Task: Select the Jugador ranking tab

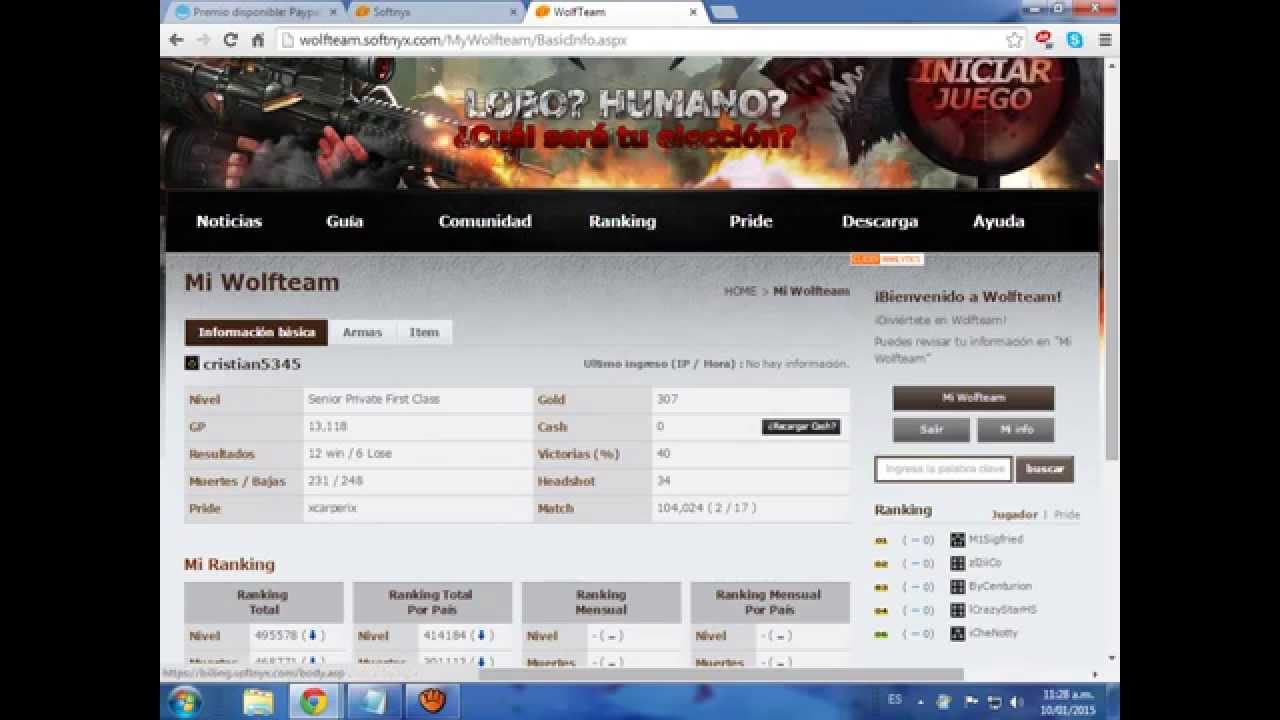Action: coord(1014,515)
